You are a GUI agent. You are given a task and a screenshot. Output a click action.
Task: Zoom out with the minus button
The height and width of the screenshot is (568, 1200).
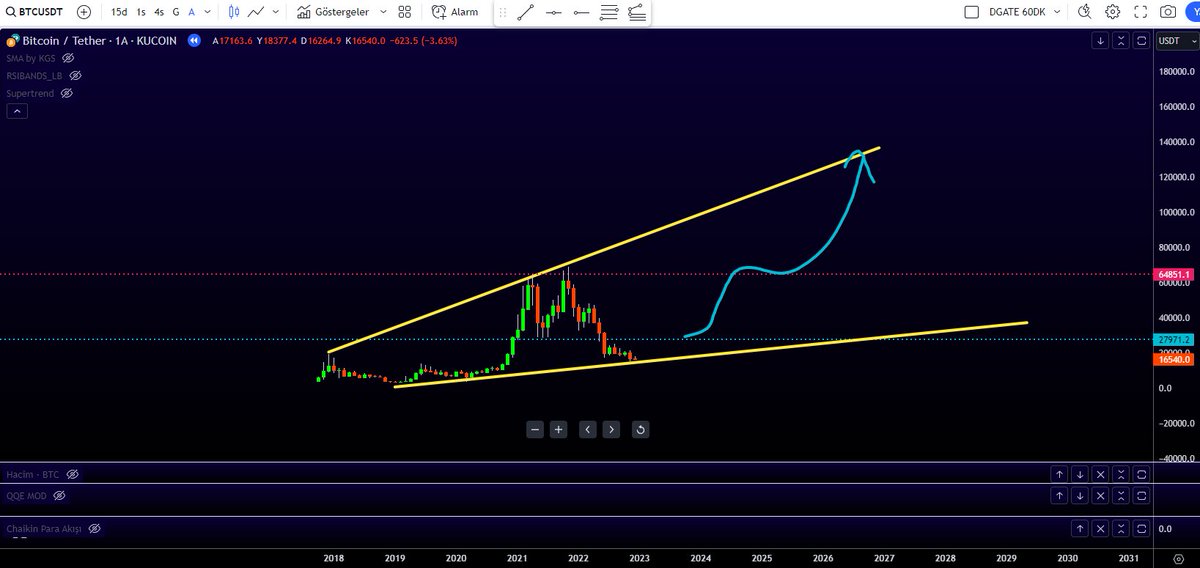(536, 429)
